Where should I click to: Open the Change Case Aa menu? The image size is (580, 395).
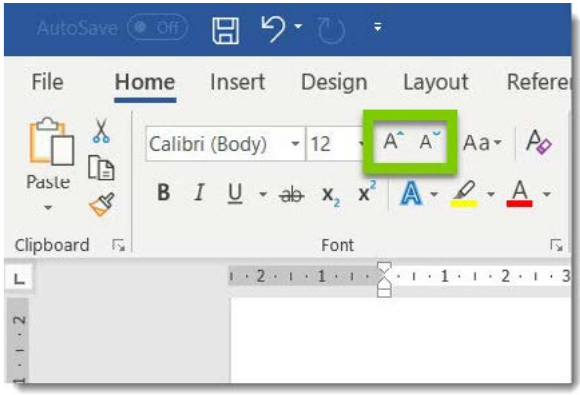tap(482, 142)
